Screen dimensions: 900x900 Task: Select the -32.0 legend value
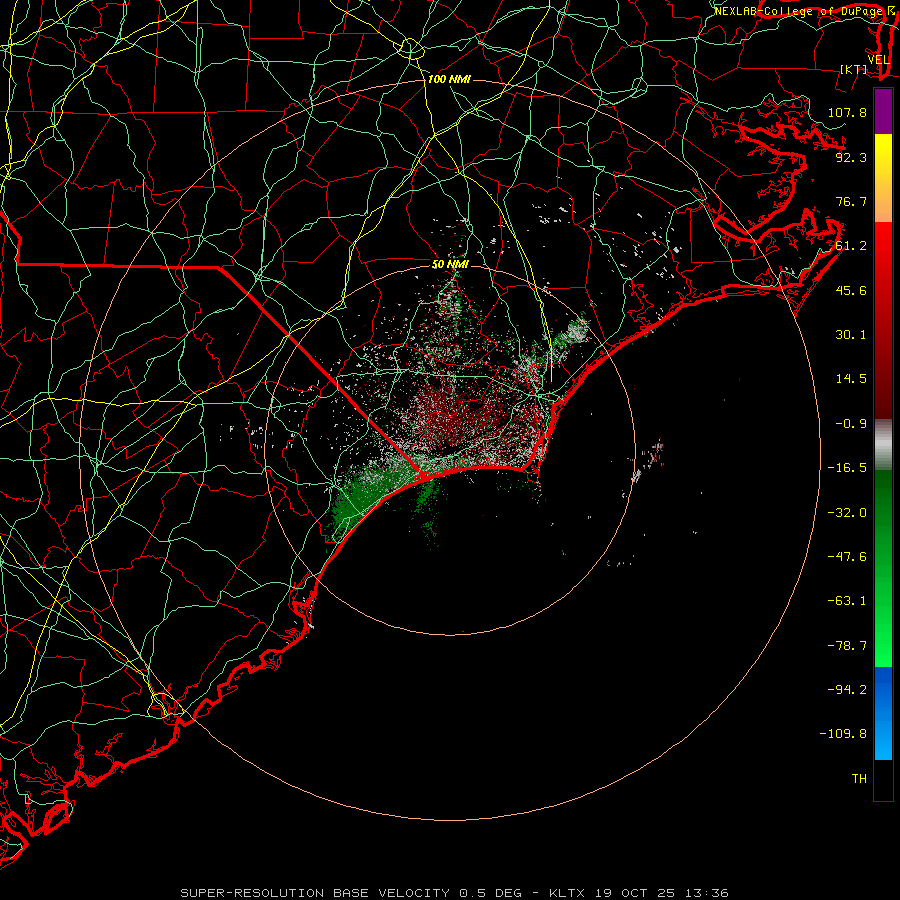847,513
